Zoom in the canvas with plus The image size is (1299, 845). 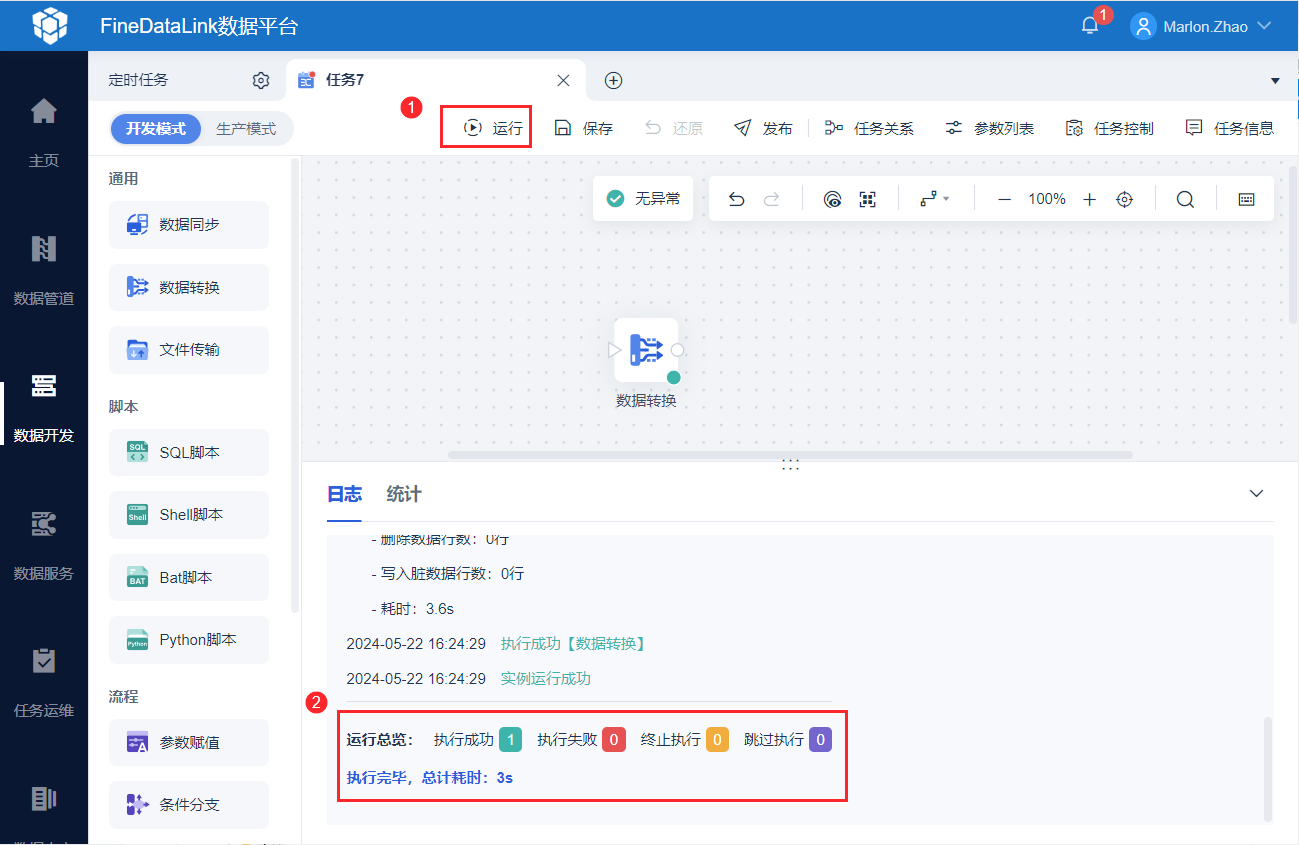tap(1090, 199)
